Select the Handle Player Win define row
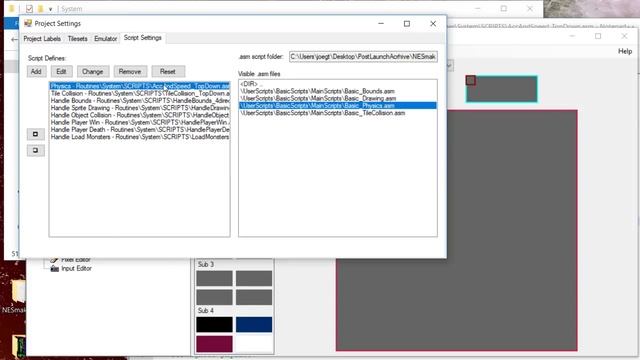Screen dimensions: 640x360 (x=140, y=122)
